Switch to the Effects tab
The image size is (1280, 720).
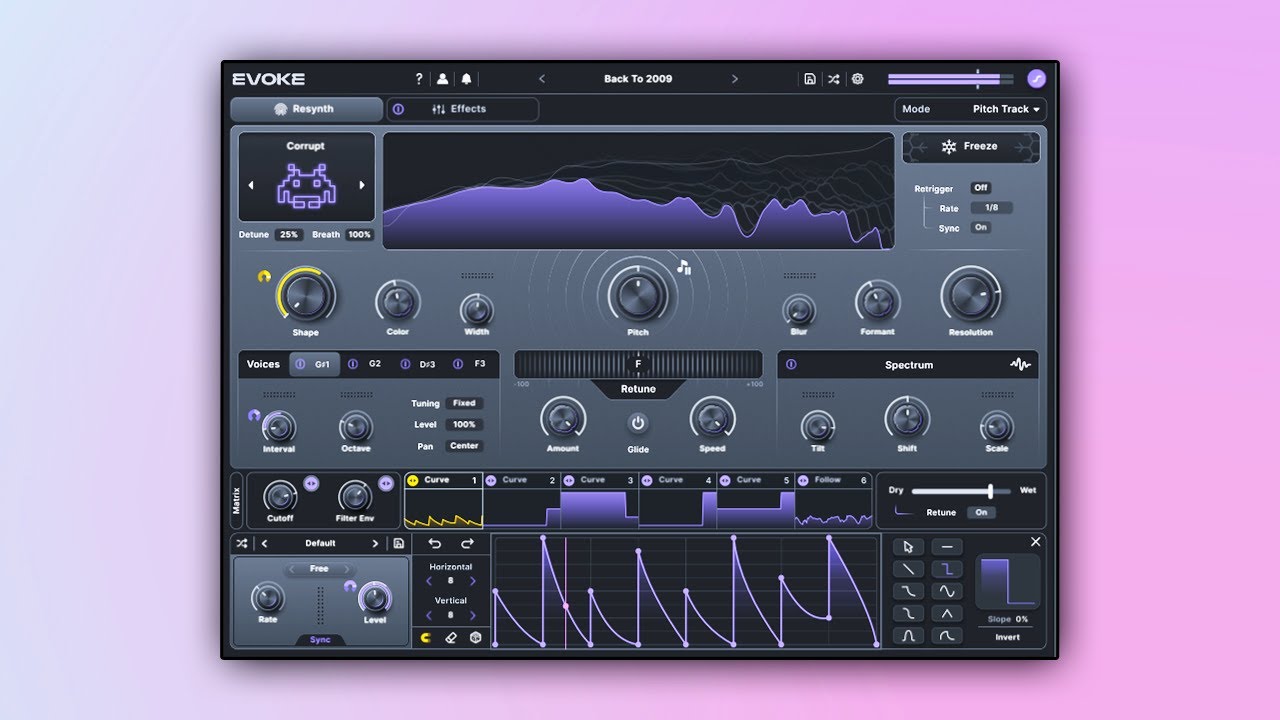(x=463, y=109)
